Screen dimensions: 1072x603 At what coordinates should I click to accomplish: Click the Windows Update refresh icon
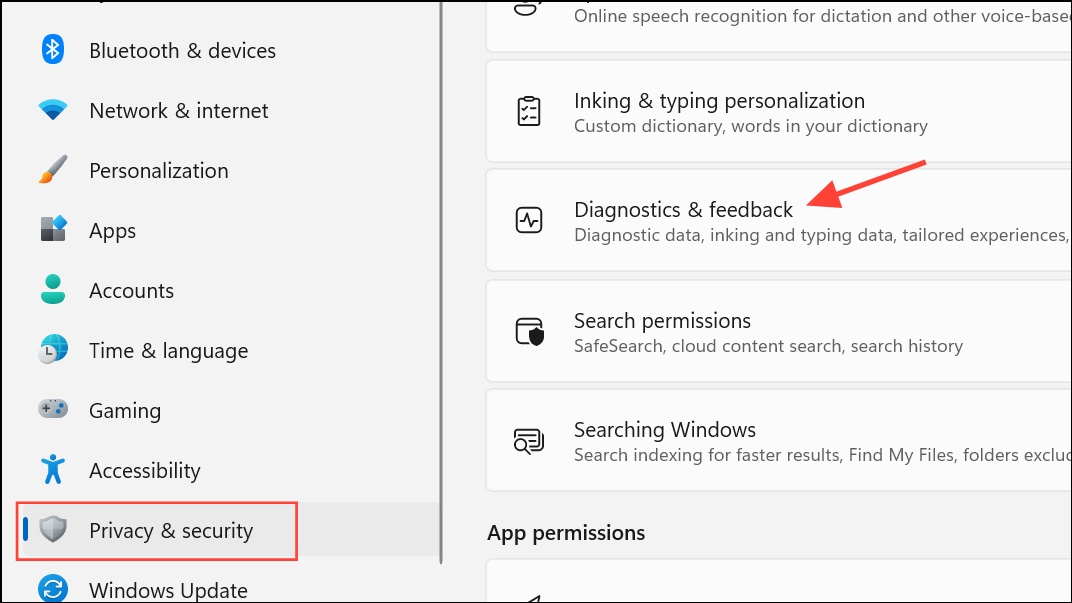(x=53, y=589)
